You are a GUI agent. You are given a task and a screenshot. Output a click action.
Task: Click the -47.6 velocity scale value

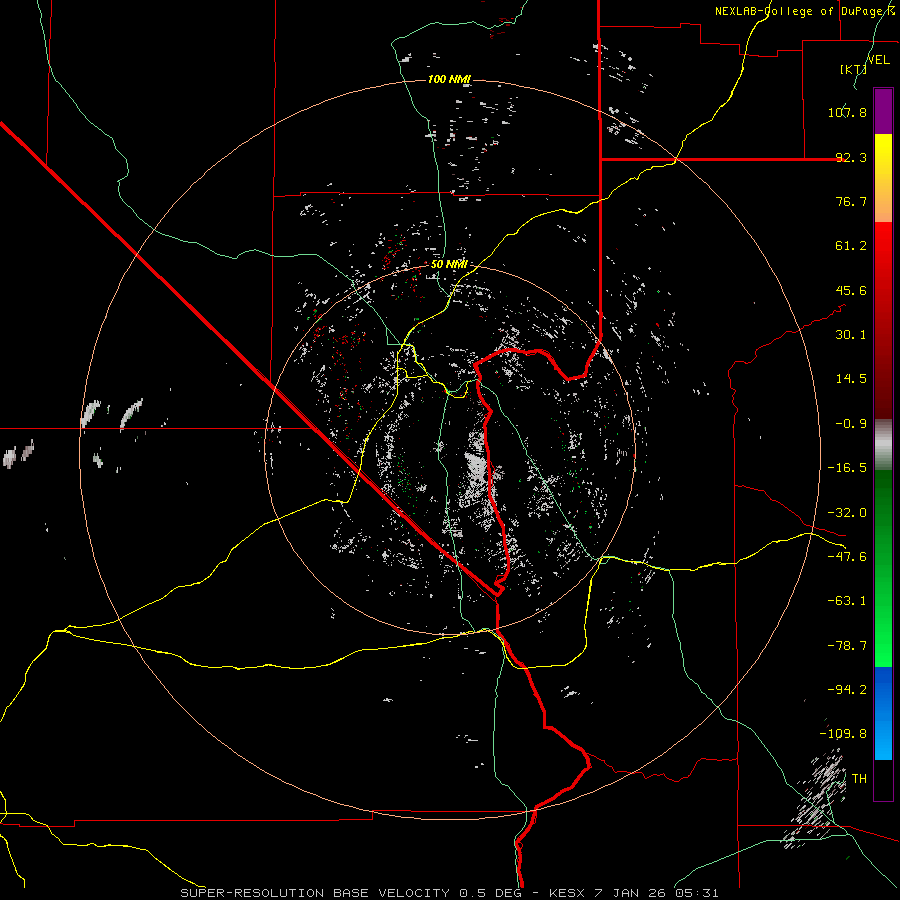point(847,557)
